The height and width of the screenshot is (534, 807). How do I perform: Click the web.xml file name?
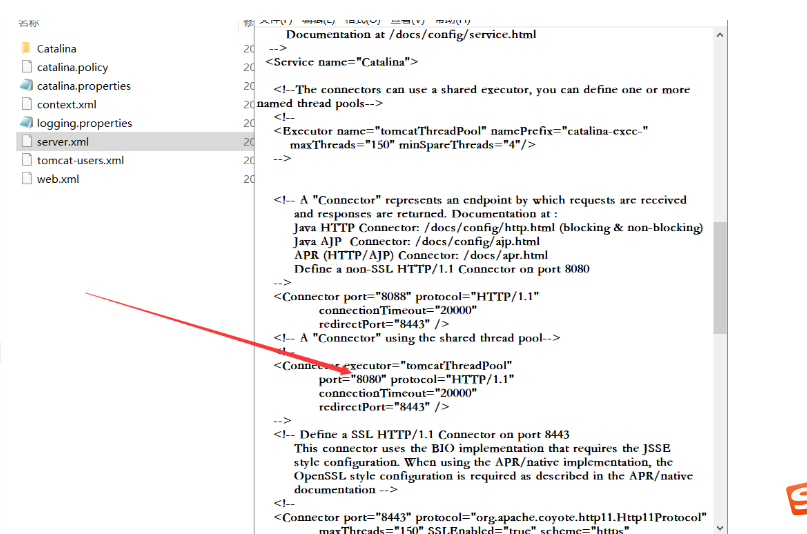click(x=58, y=179)
